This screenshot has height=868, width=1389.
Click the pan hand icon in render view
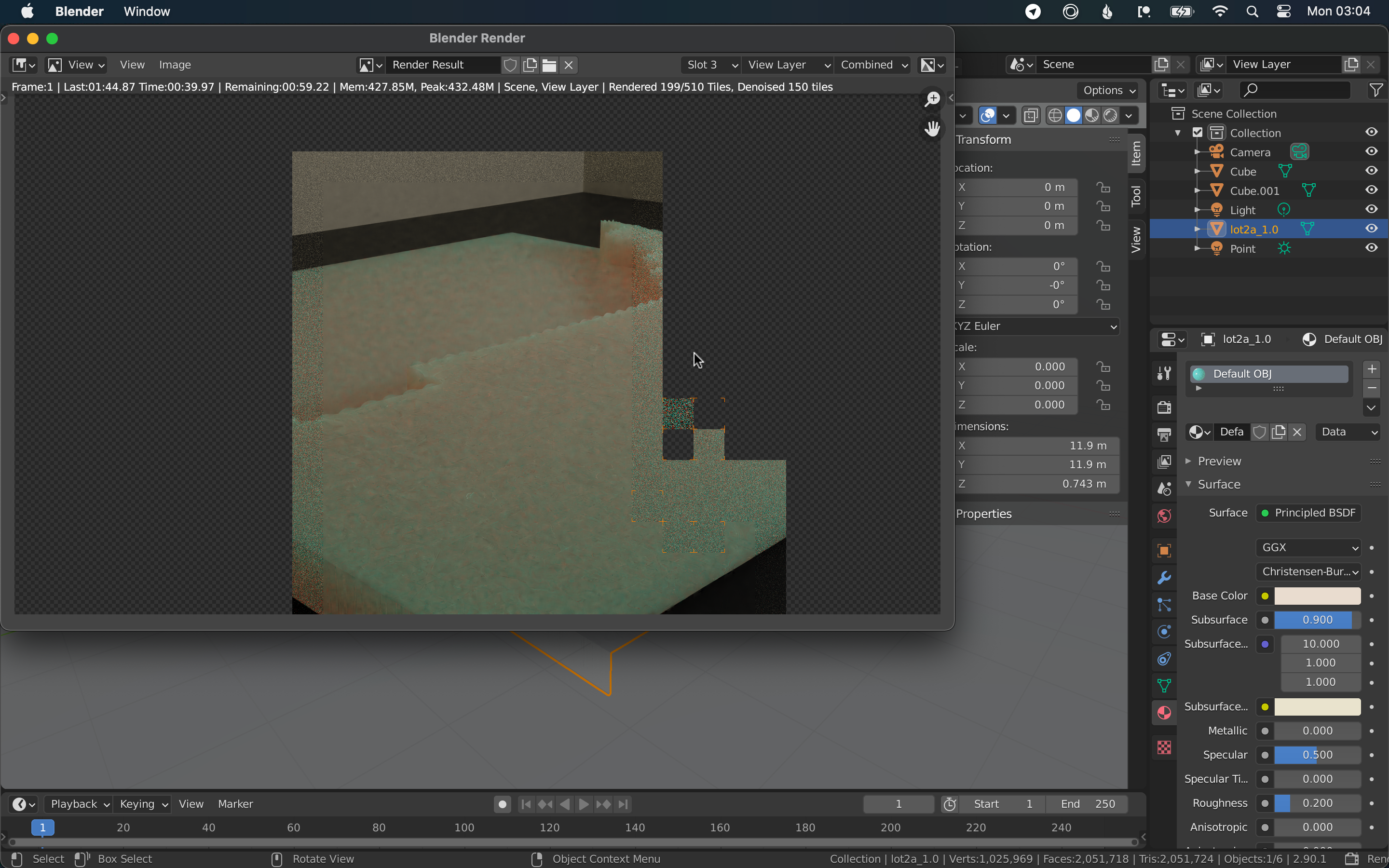932,128
